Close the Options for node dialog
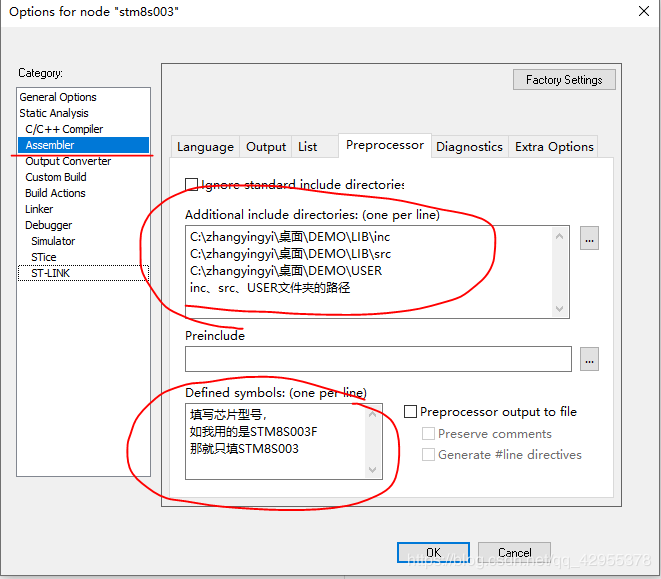 tap(644, 11)
